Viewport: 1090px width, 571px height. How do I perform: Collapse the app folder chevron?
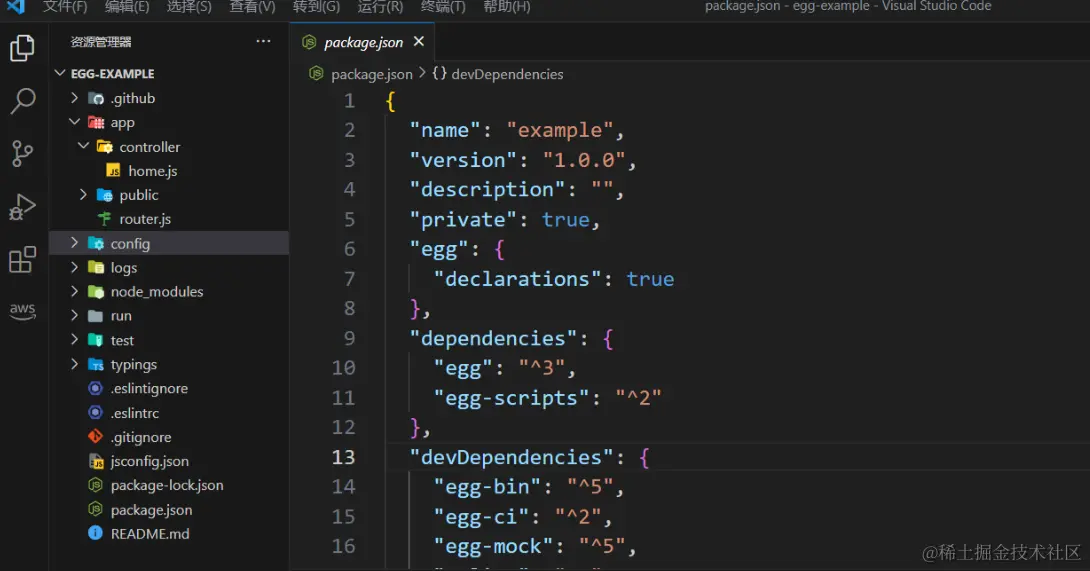(74, 122)
